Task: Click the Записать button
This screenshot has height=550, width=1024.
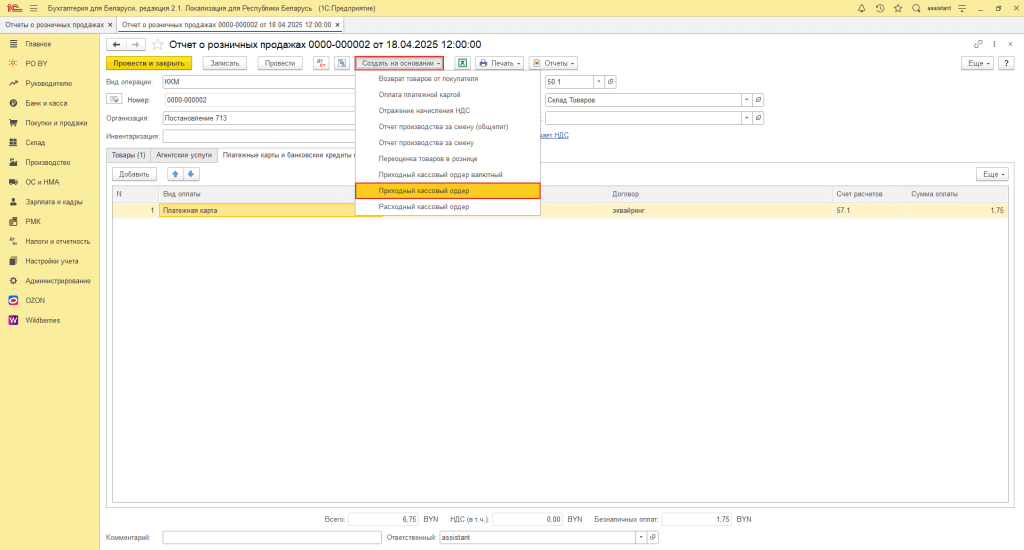Action: tap(225, 63)
